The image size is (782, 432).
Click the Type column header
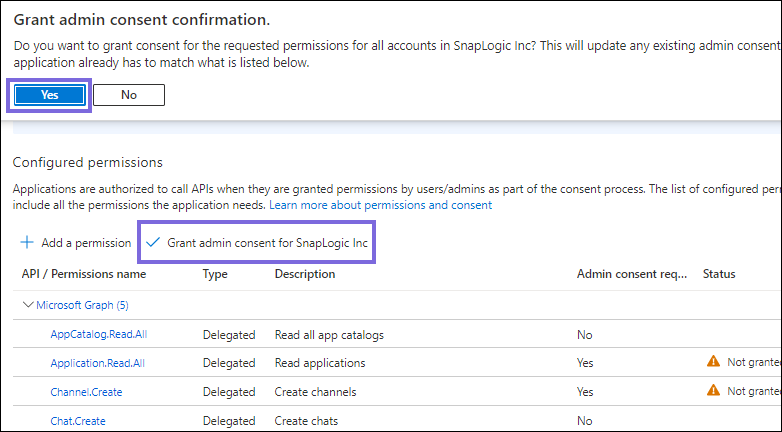pyautogui.click(x=215, y=274)
